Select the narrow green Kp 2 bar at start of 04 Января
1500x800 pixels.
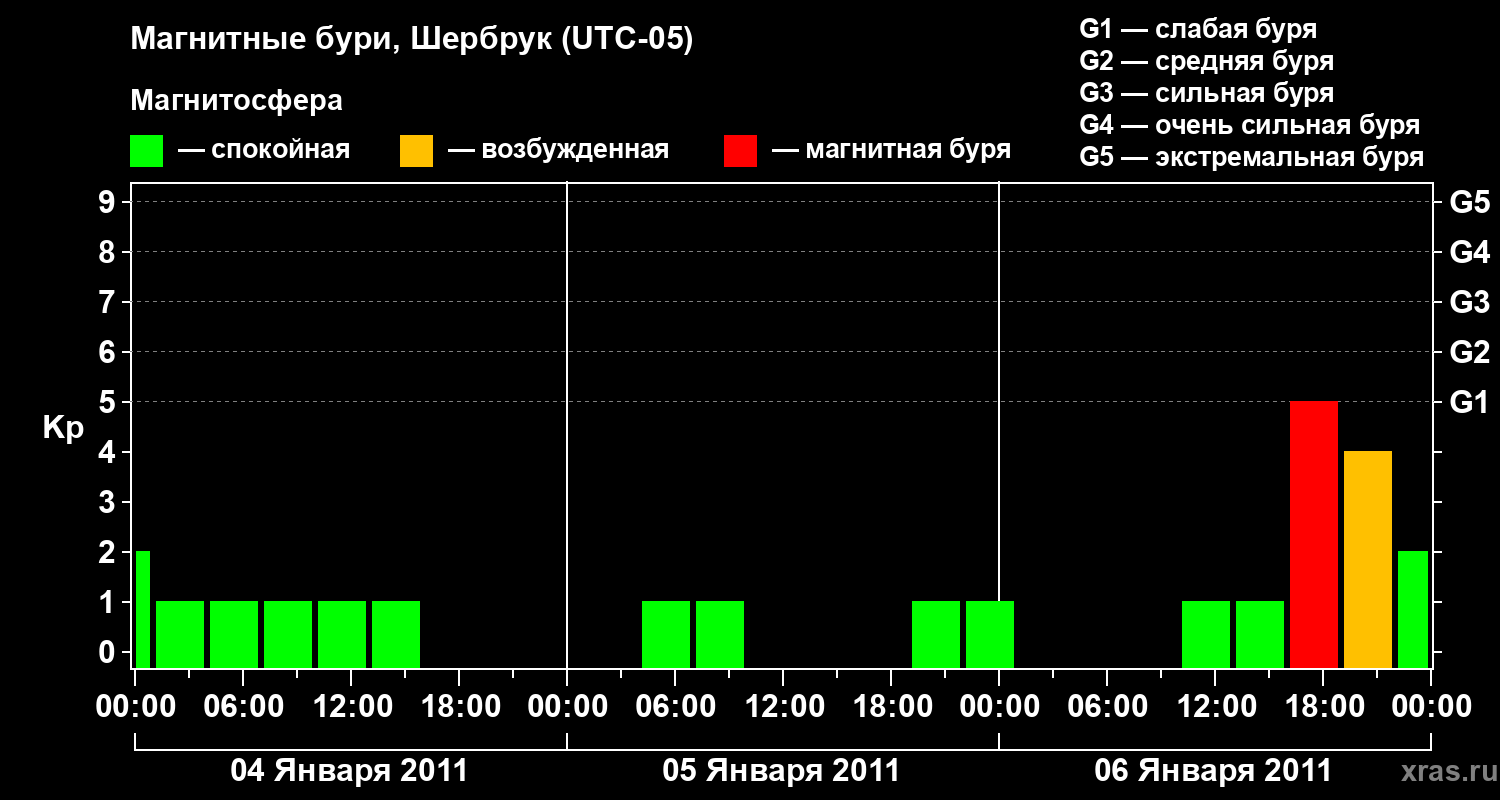[143, 609]
